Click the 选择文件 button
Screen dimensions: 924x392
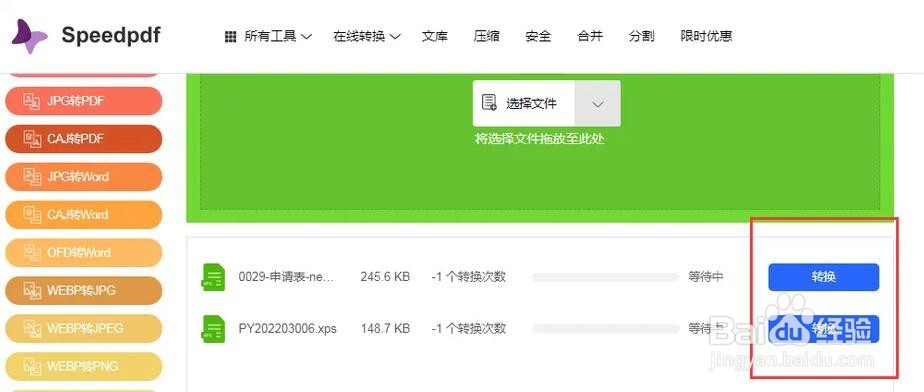[523, 104]
